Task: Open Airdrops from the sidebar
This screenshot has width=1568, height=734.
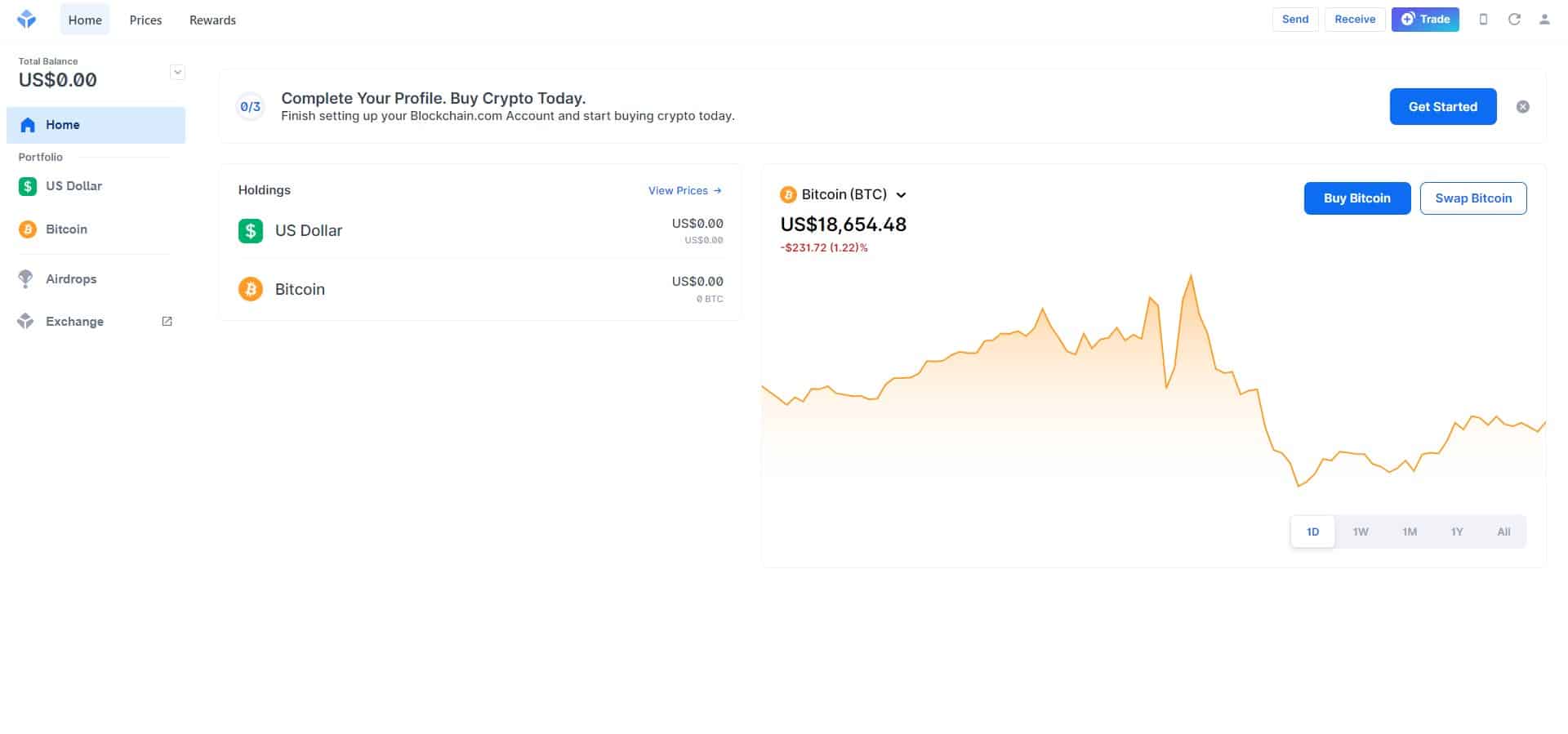Action: click(x=71, y=279)
